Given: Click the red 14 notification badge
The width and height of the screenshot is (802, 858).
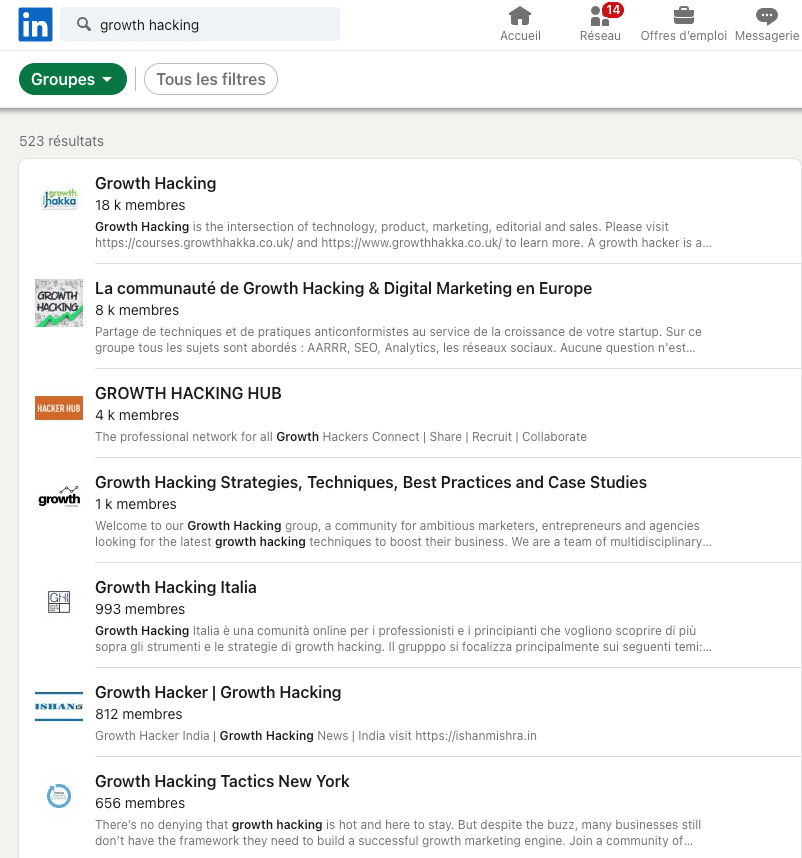Looking at the screenshot, I should coord(613,10).
